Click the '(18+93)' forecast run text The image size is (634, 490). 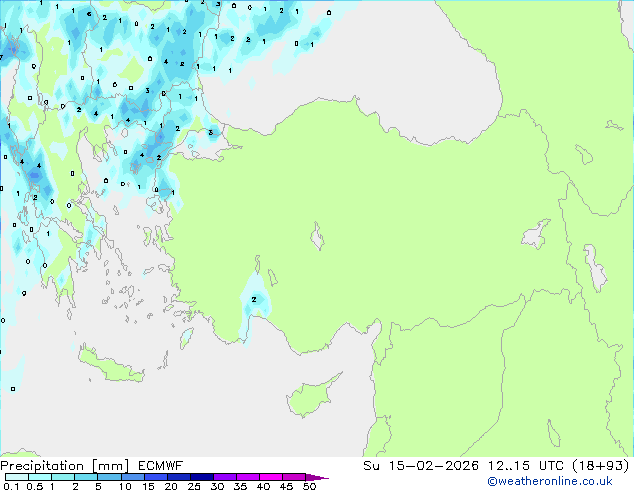601,466
